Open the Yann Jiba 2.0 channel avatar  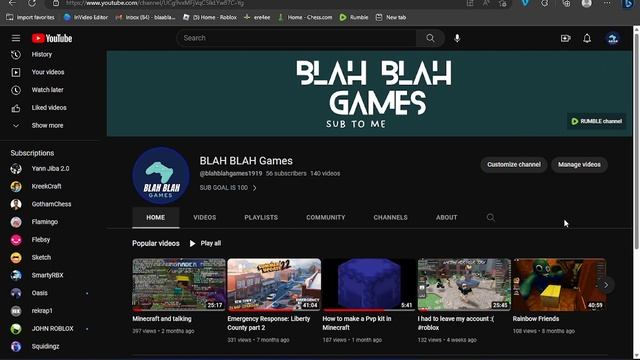(16, 169)
